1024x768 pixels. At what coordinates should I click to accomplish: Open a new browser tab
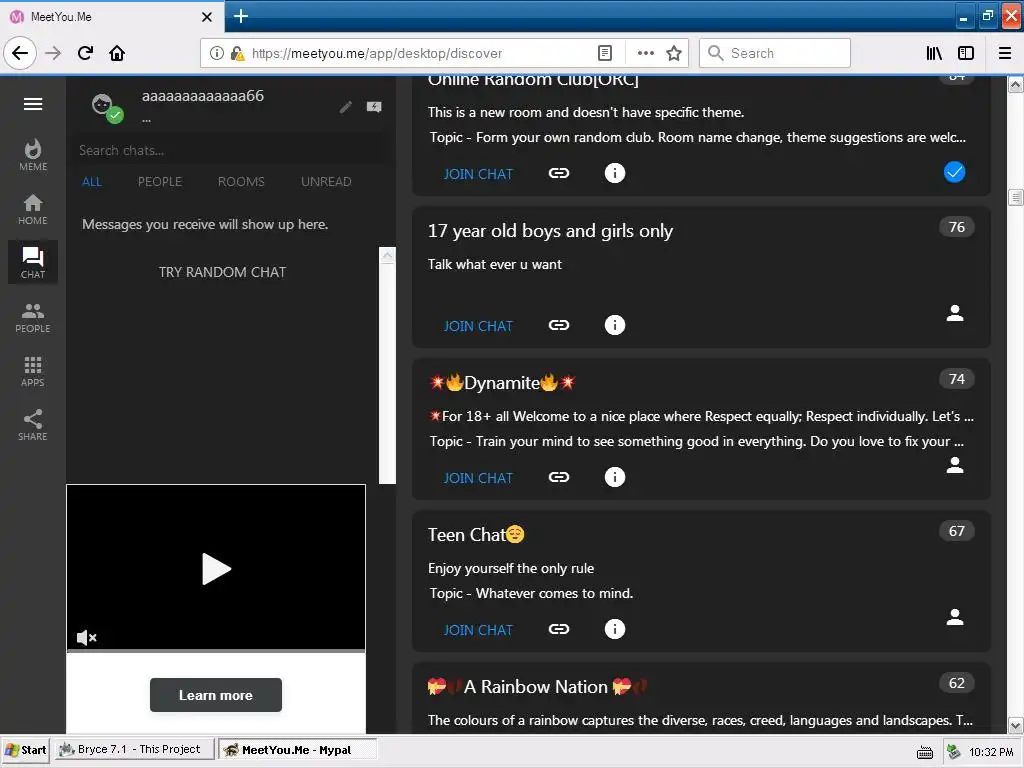coord(241,16)
